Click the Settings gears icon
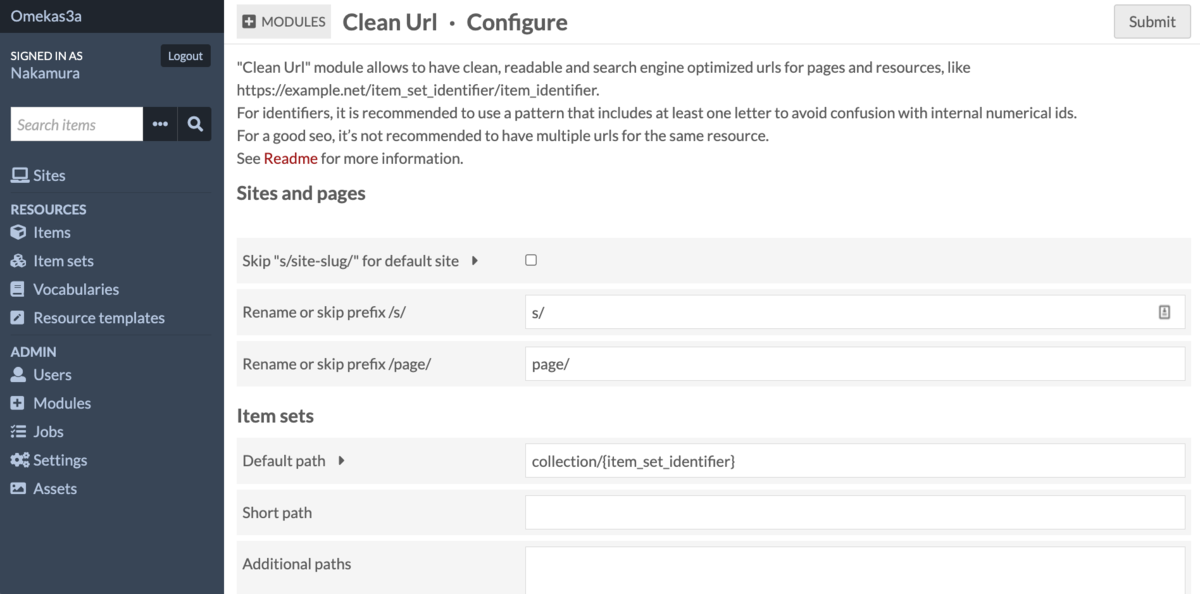The height and width of the screenshot is (594, 1200). click(x=19, y=460)
